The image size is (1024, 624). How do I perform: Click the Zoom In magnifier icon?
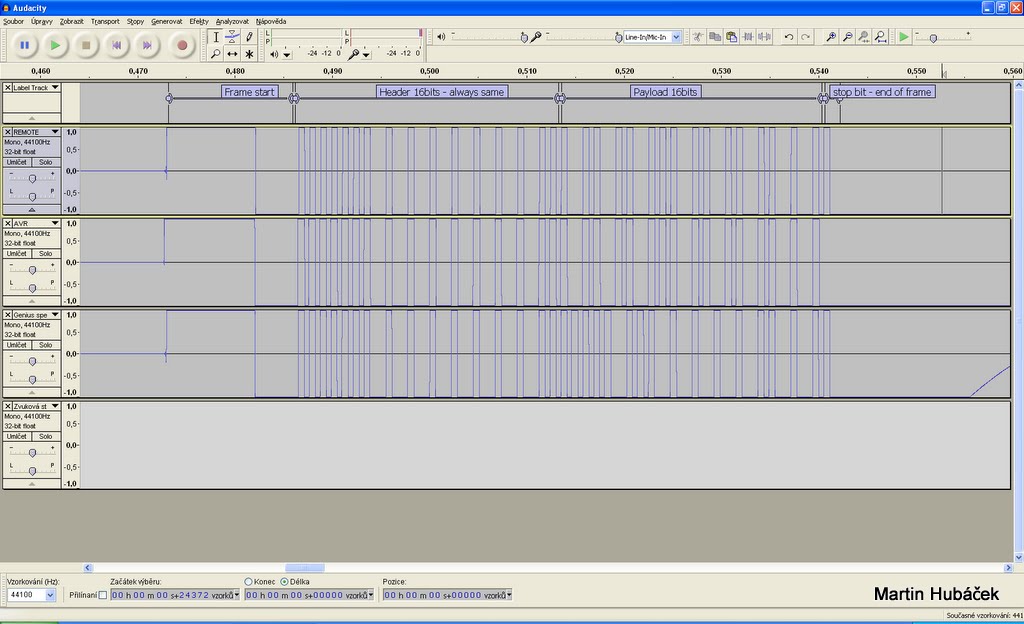831,37
